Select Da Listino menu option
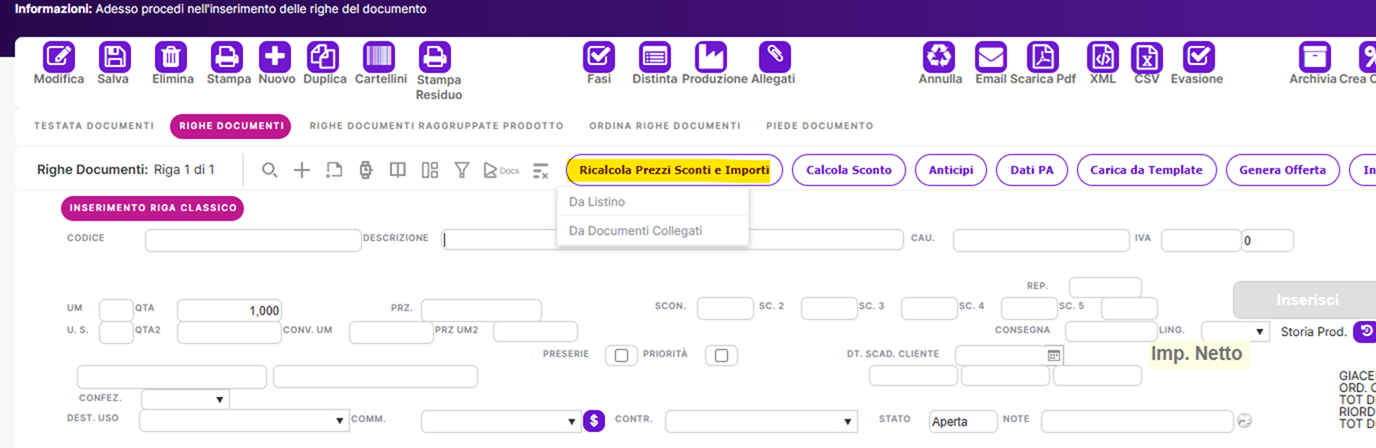 [597, 202]
